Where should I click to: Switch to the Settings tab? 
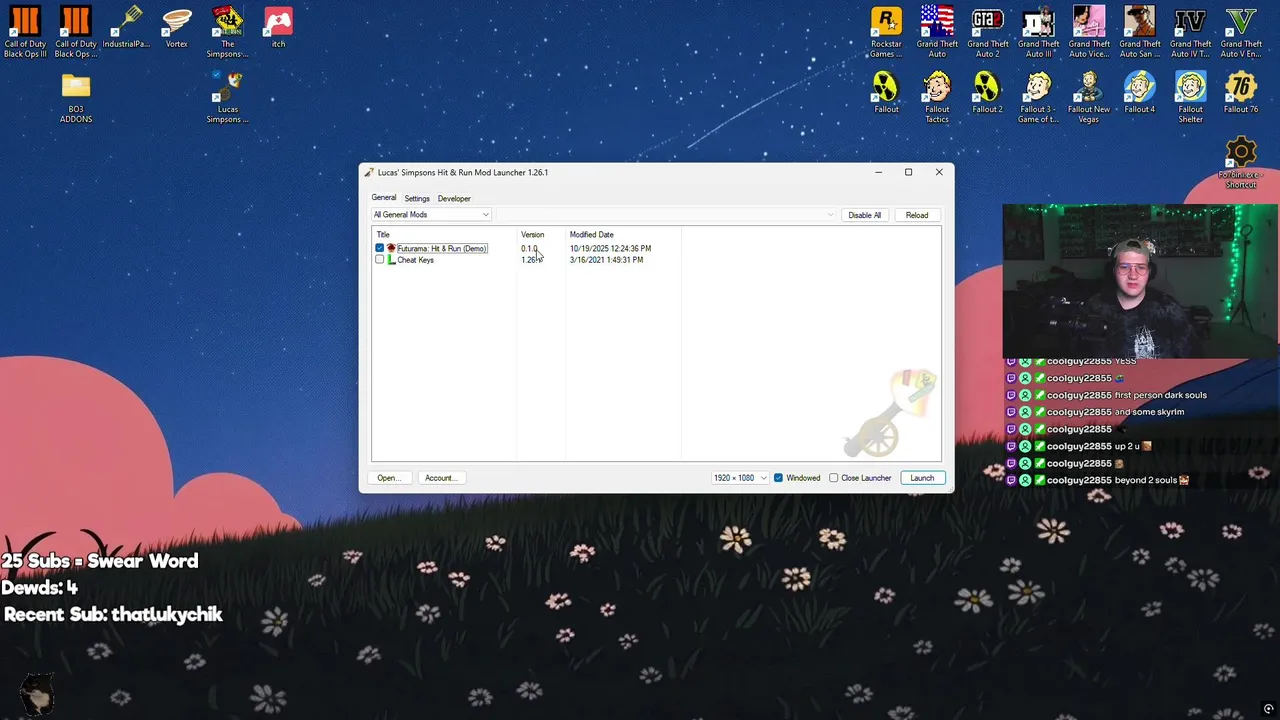tap(417, 198)
